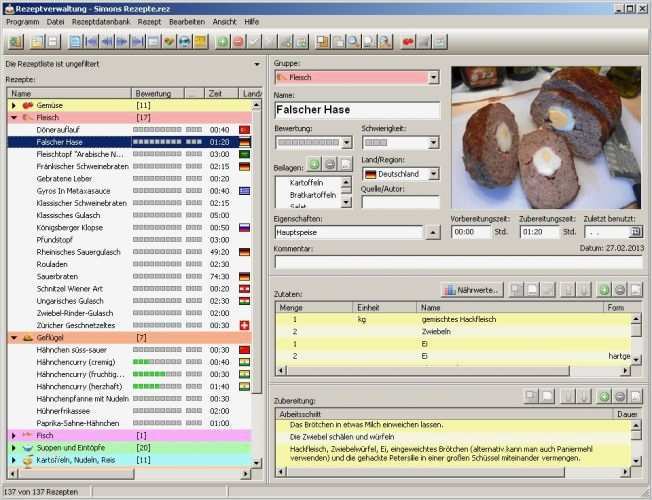Image resolution: width=652 pixels, height=500 pixels.
Task: Click green add step icon in Zubereitung
Action: tap(603, 396)
